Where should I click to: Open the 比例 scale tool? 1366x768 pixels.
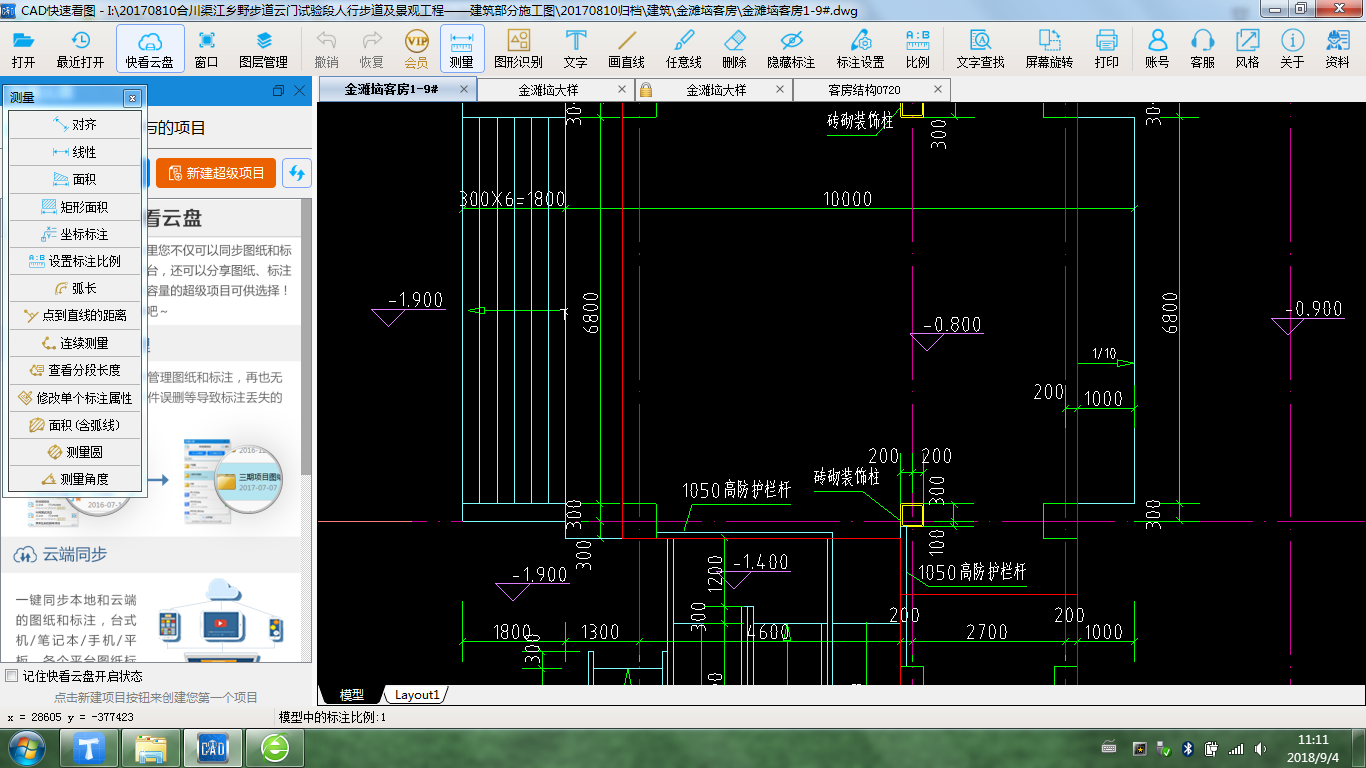click(917, 49)
